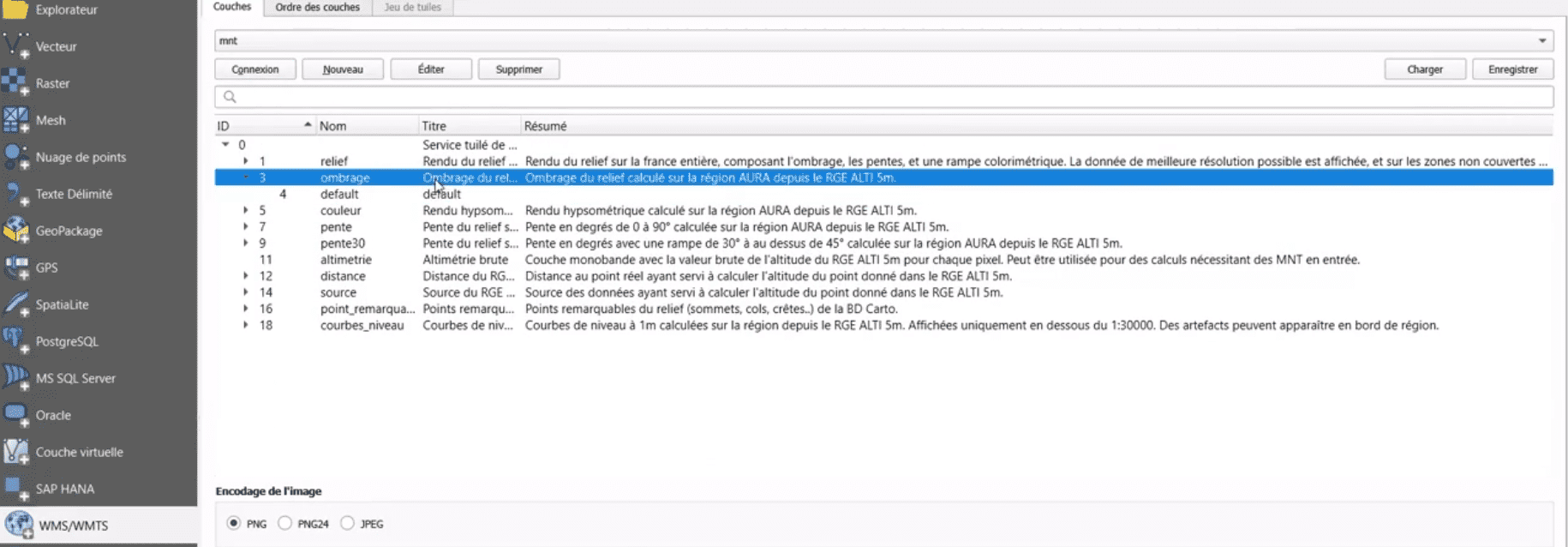
Task: Select PNG24 image encoding
Action: pos(284,523)
